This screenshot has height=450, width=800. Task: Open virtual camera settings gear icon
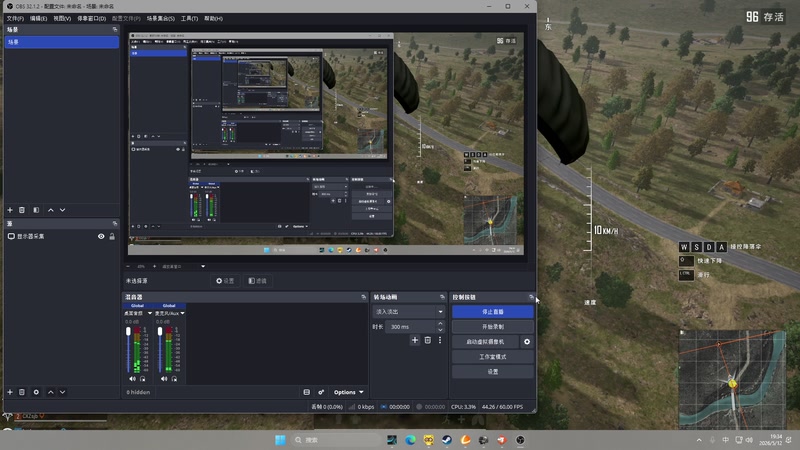[527, 341]
